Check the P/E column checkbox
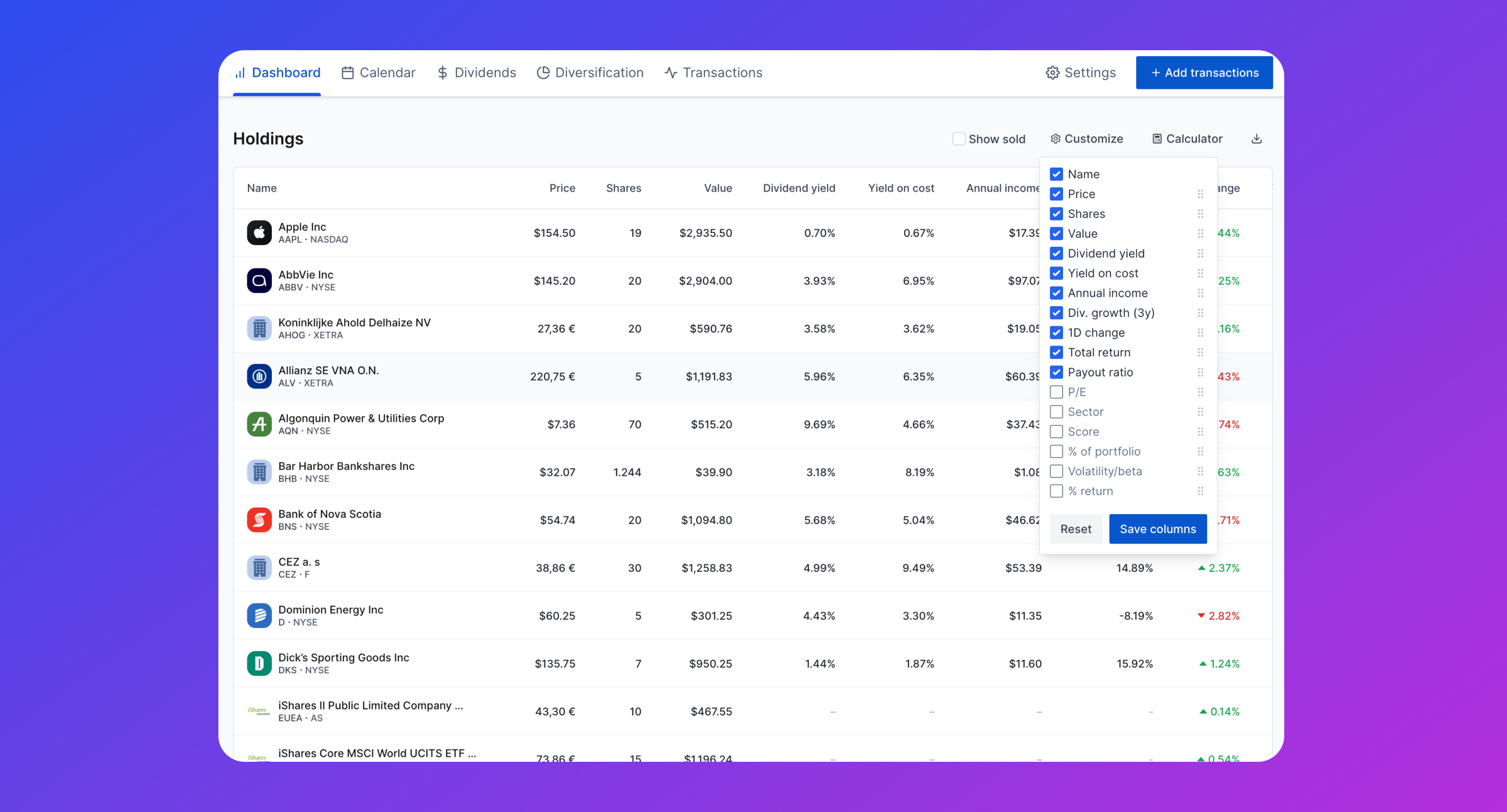The height and width of the screenshot is (812, 1507). tap(1056, 392)
